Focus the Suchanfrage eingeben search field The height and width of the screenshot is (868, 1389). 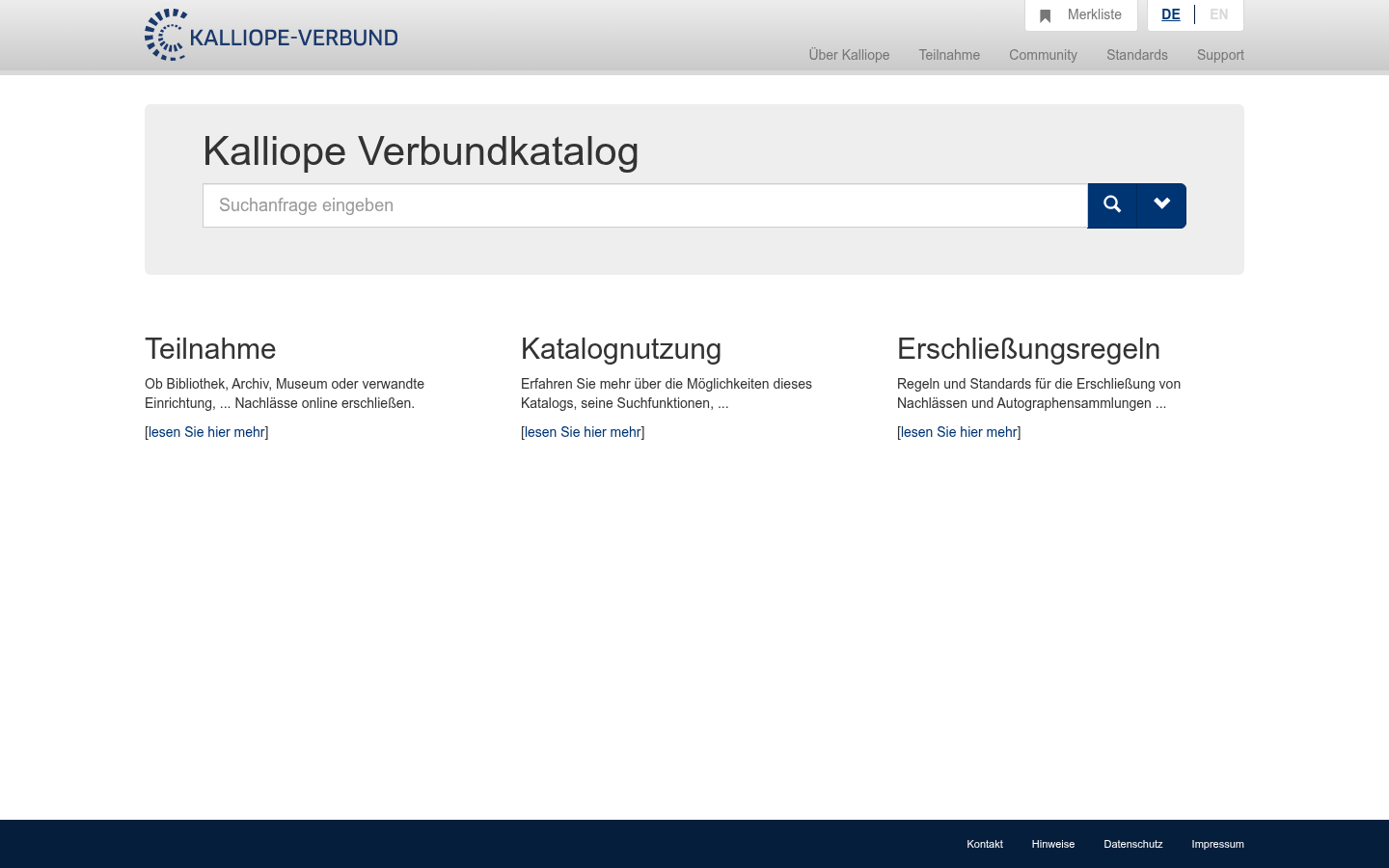click(645, 205)
